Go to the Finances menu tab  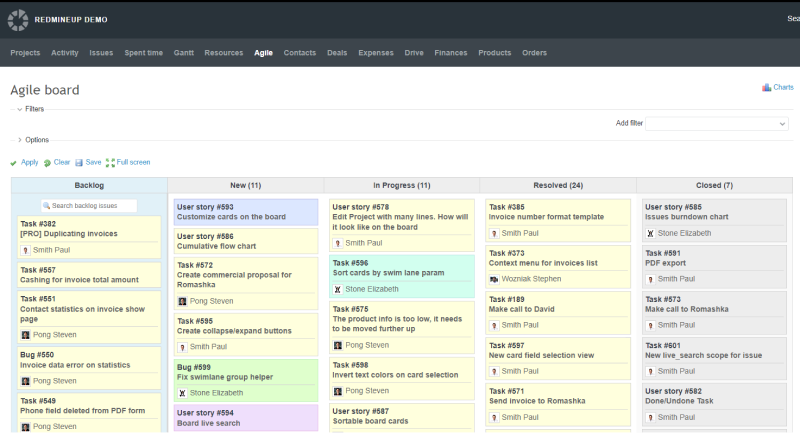pos(450,53)
